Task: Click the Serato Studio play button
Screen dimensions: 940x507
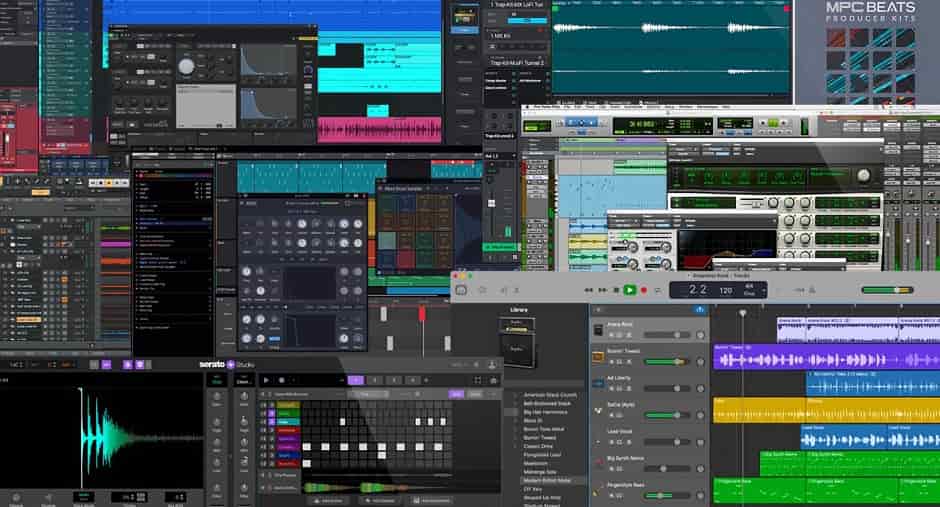Action: point(266,380)
